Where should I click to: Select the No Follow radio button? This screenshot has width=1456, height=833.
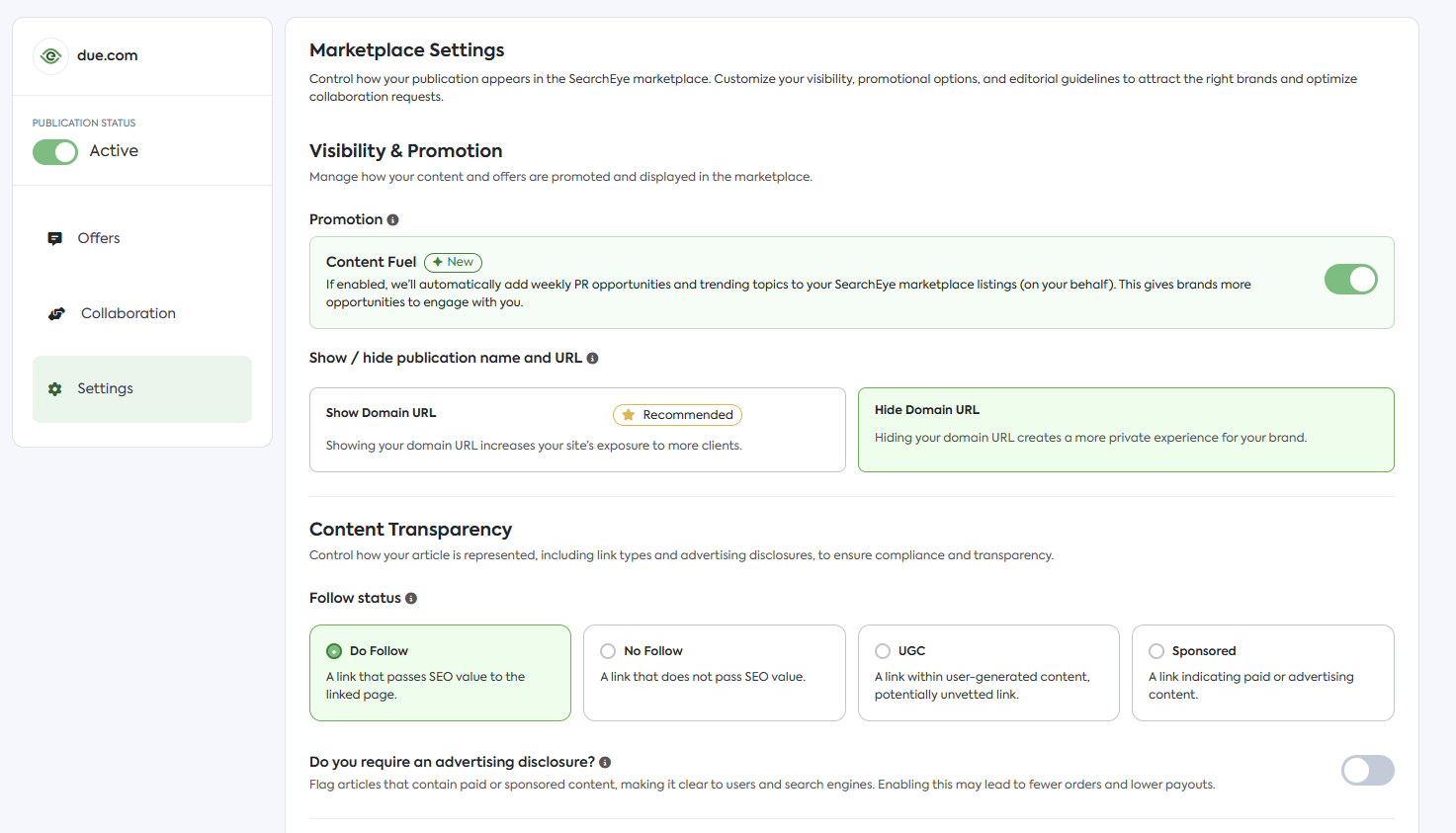click(608, 651)
